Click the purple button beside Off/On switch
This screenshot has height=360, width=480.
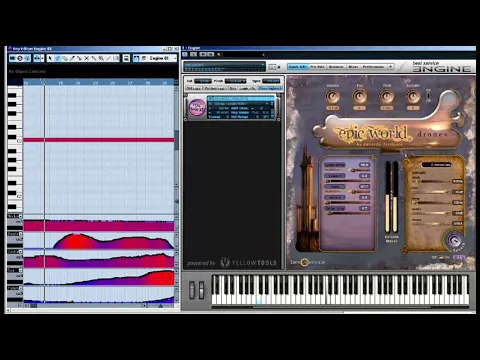click(x=459, y=257)
